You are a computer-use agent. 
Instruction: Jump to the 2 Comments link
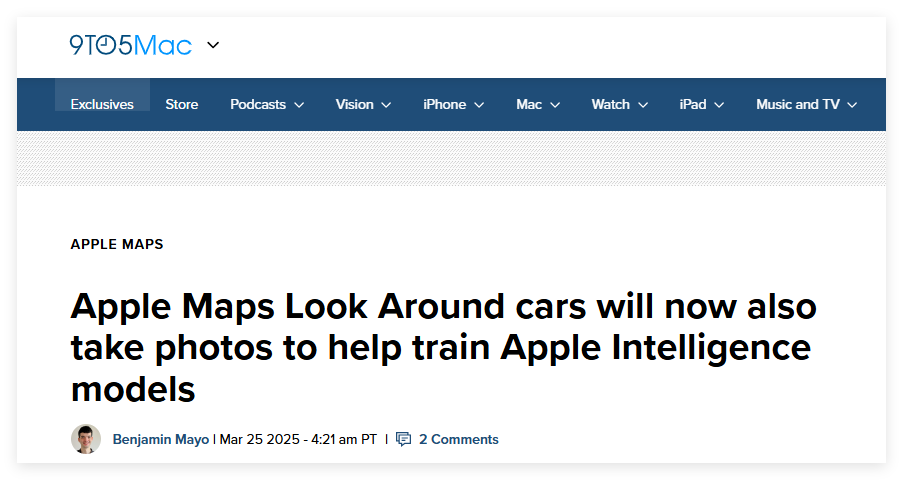point(458,439)
